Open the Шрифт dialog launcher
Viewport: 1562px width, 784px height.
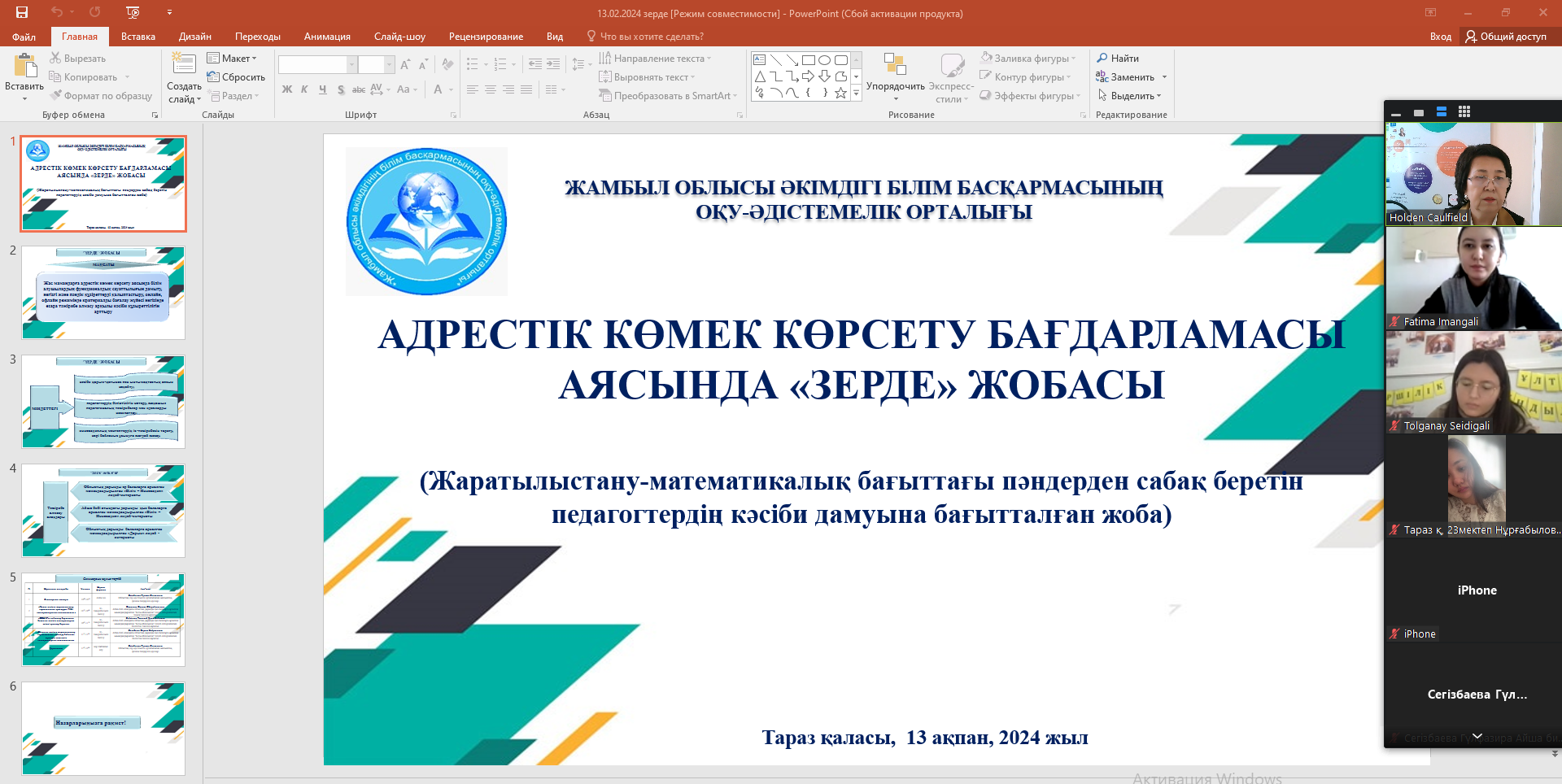point(454,115)
